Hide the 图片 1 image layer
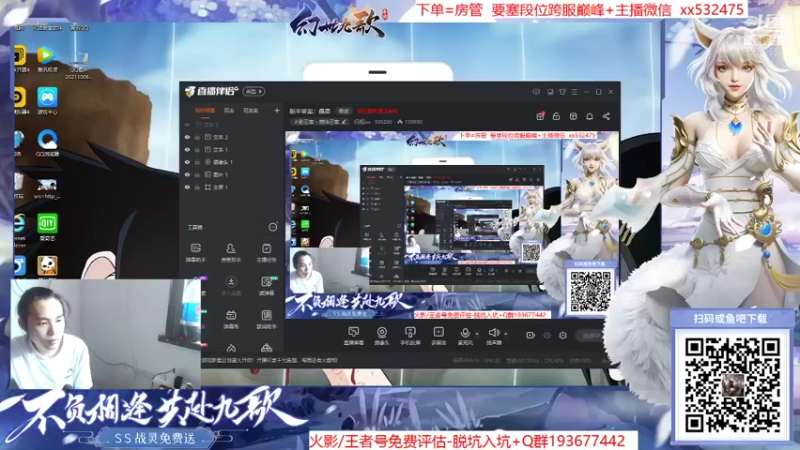Screen dimensions: 800x450 tap(187, 175)
